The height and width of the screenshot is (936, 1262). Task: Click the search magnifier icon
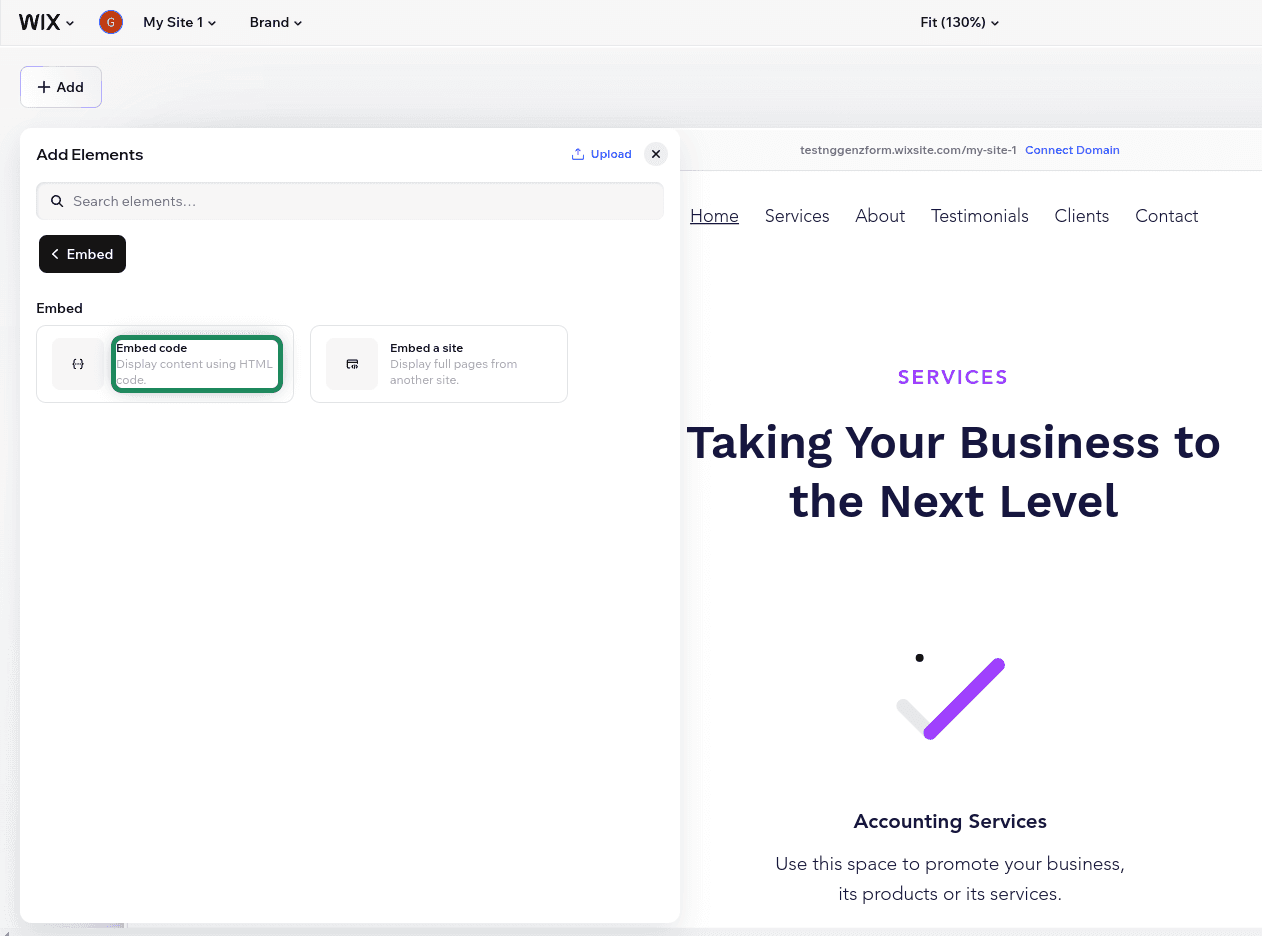pos(57,200)
